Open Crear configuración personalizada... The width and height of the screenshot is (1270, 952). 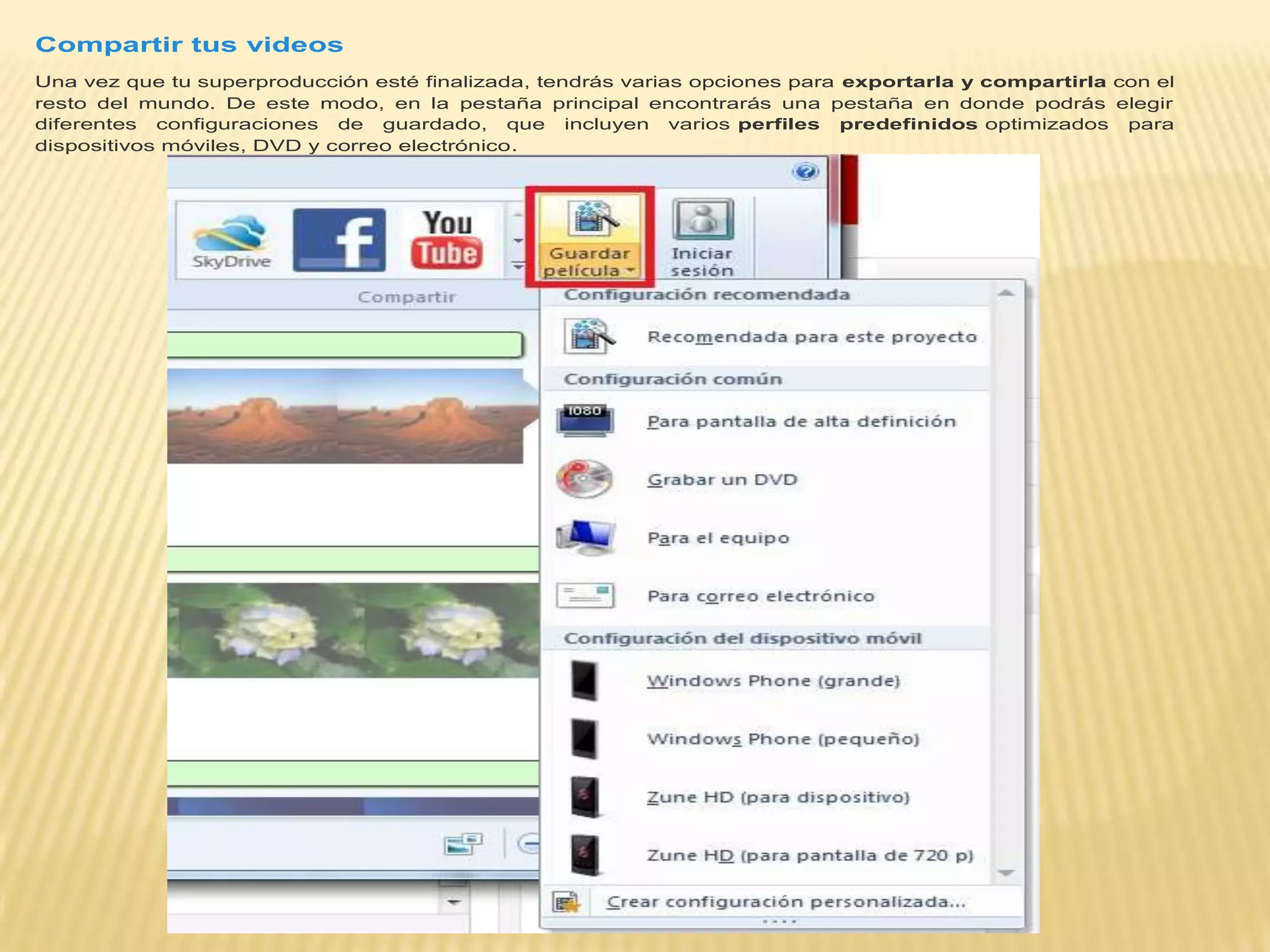point(783,902)
